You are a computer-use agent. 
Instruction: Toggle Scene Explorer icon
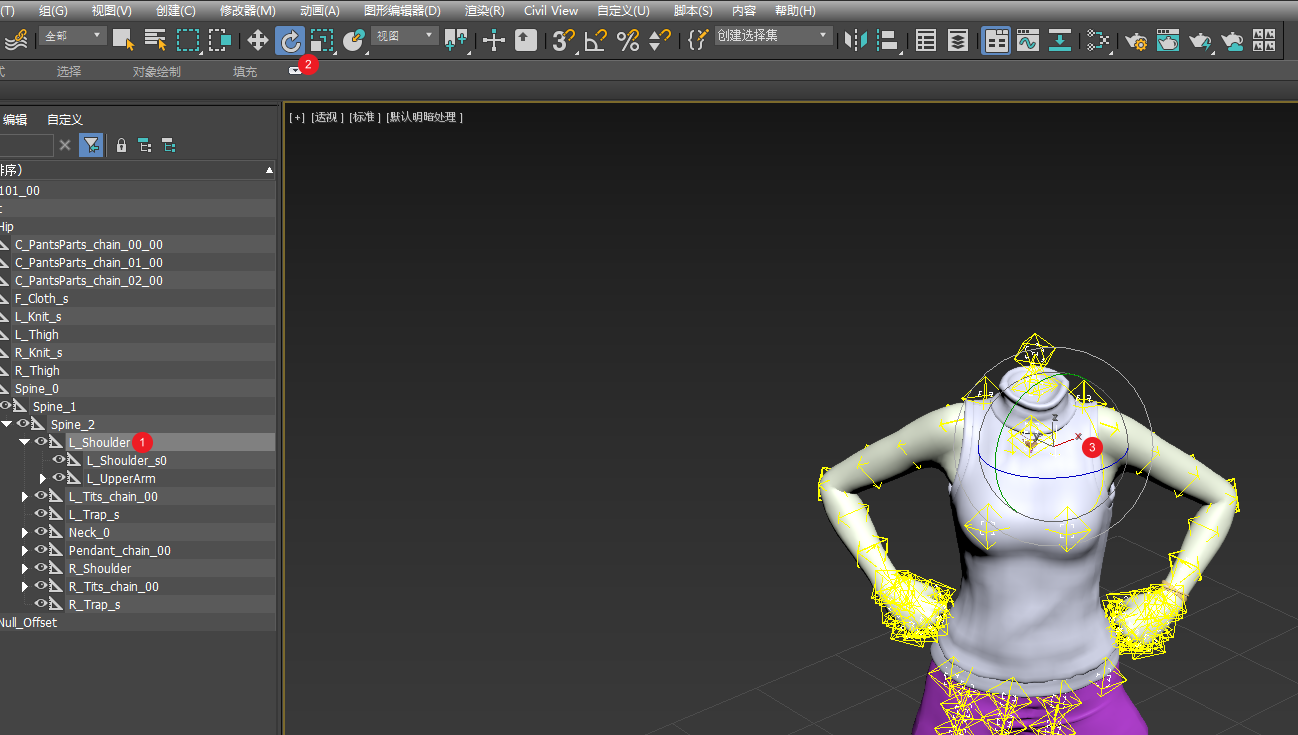point(926,40)
